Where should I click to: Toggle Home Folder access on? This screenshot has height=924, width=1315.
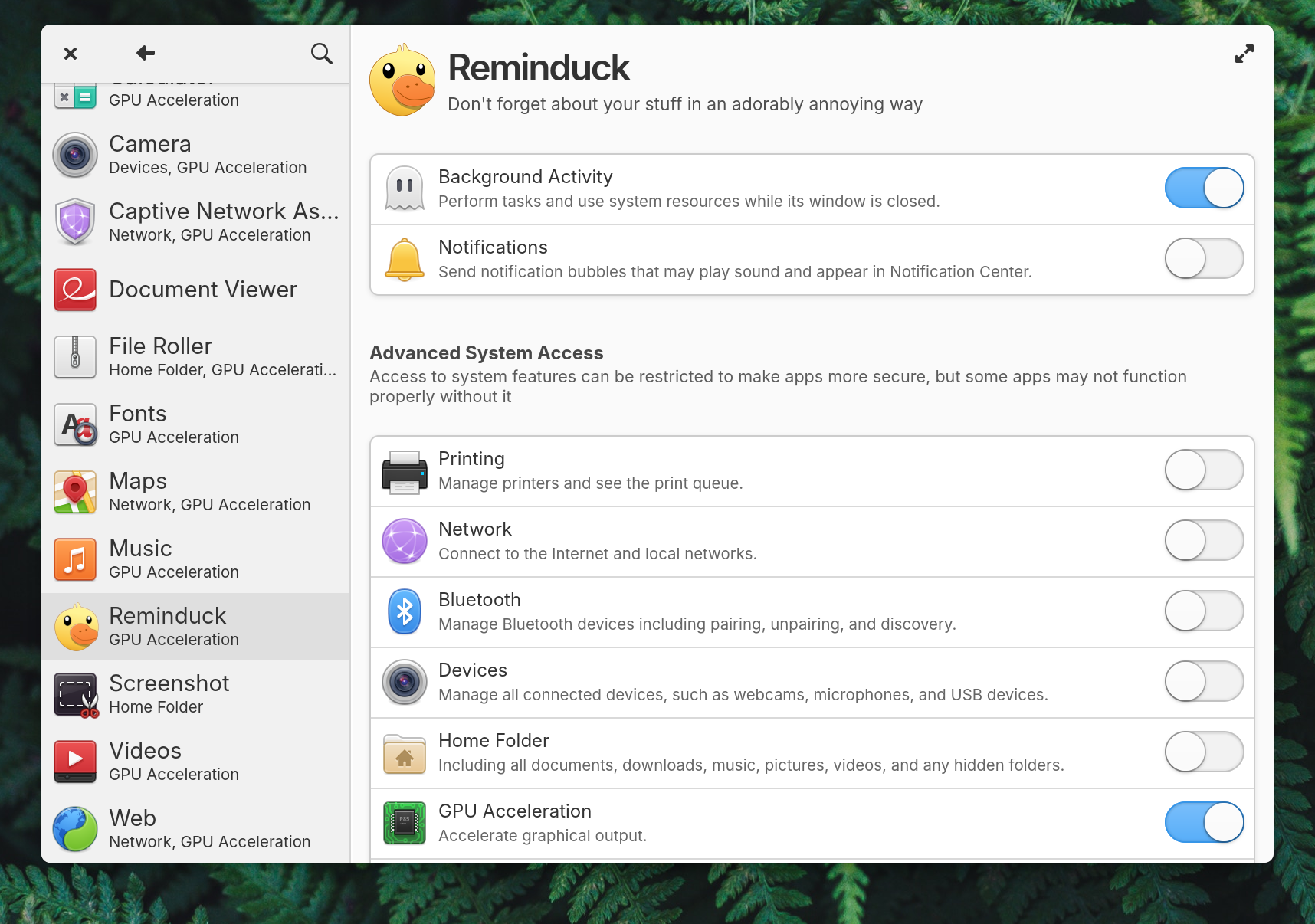[x=1203, y=752]
